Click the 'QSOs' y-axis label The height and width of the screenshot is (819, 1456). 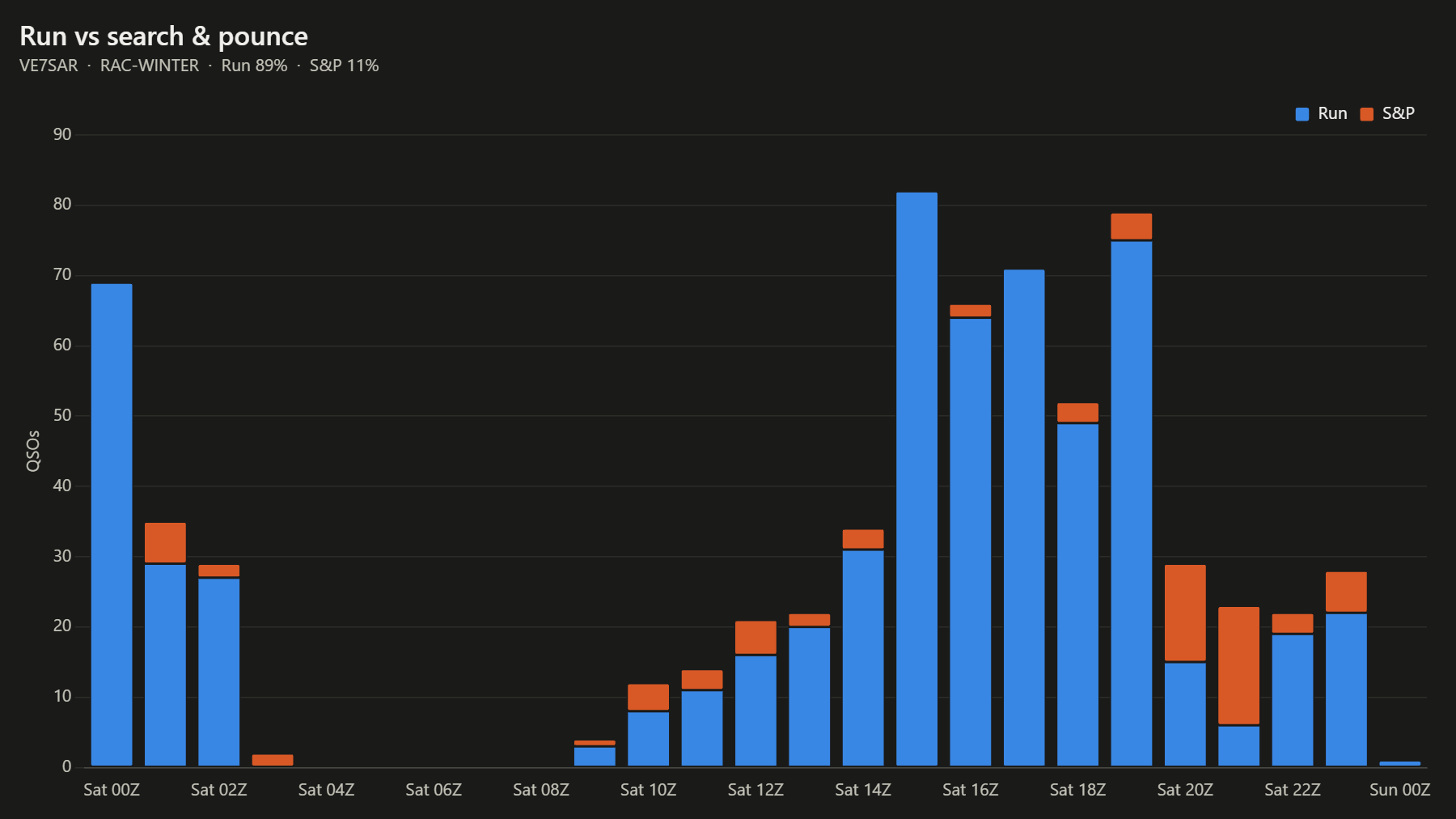point(33,451)
